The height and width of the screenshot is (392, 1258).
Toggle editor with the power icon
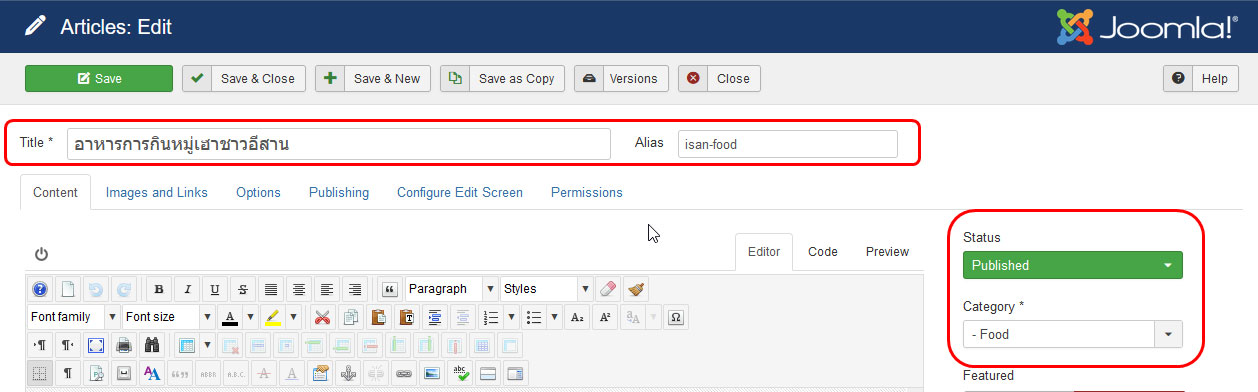tap(41, 254)
